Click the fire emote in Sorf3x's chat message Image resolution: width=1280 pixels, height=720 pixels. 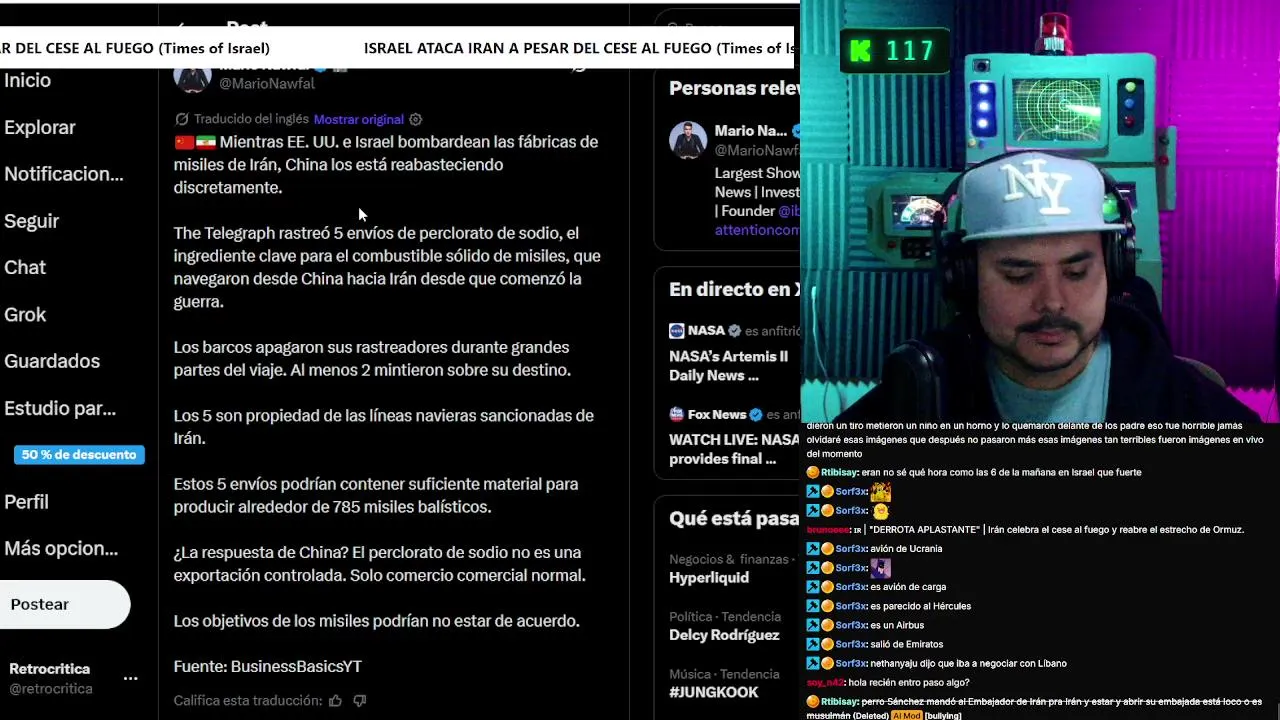click(880, 491)
